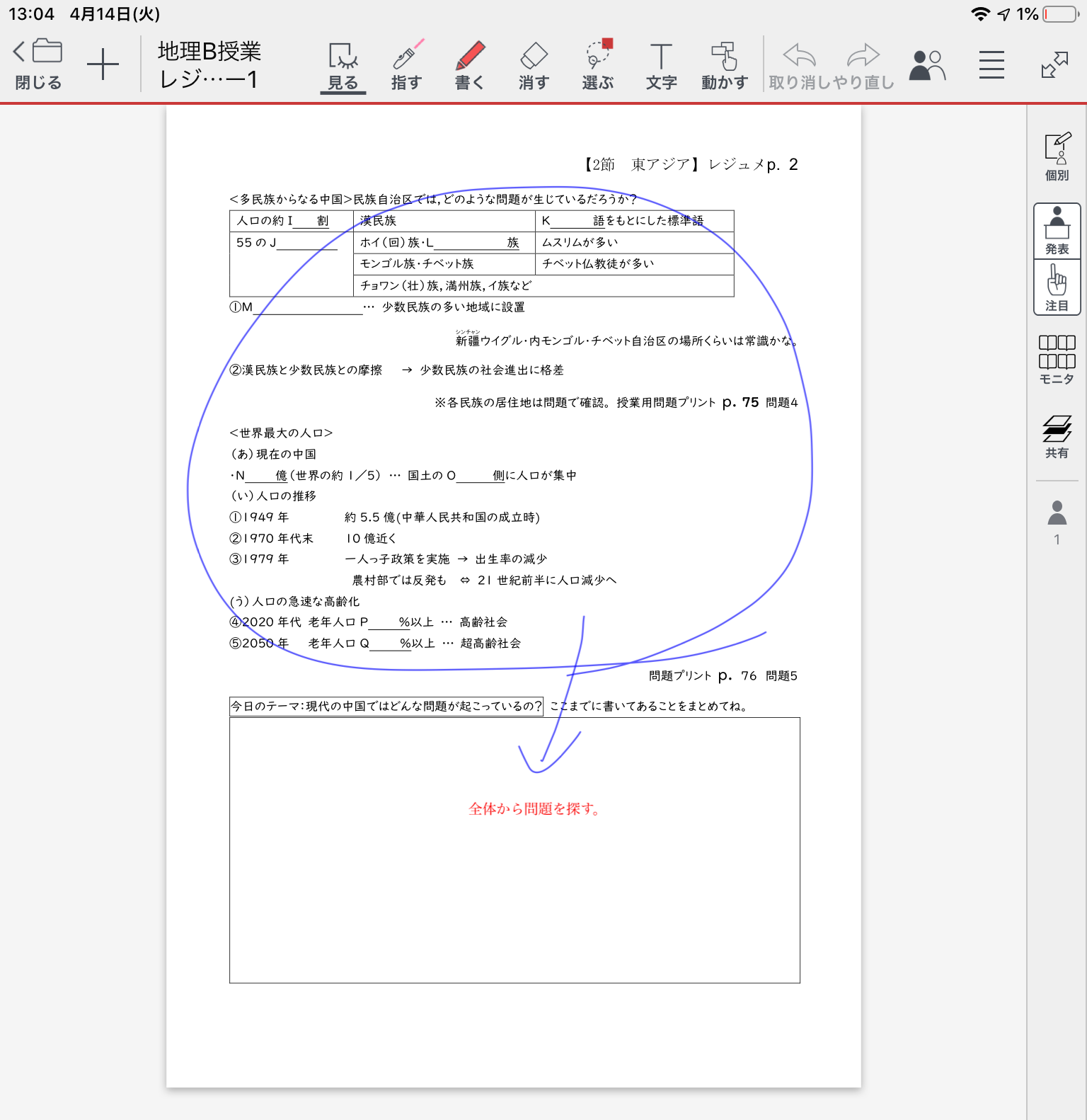This screenshot has height=1120, width=1087.
Task: Undo last action with 取り消し arrow
Action: [800, 65]
